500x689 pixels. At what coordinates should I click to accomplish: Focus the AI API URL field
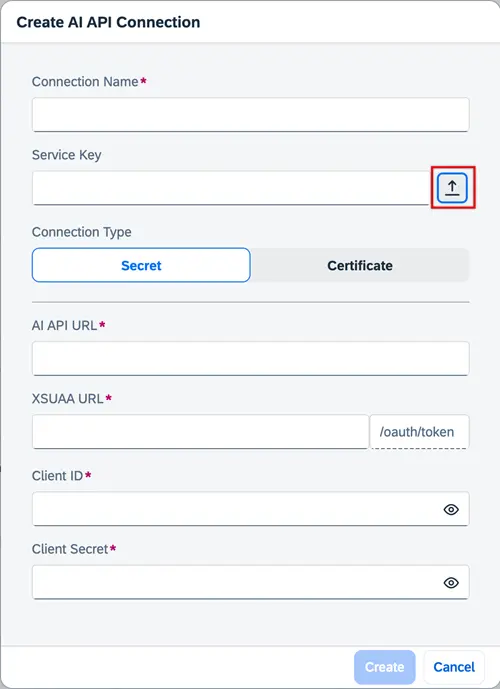coord(250,359)
